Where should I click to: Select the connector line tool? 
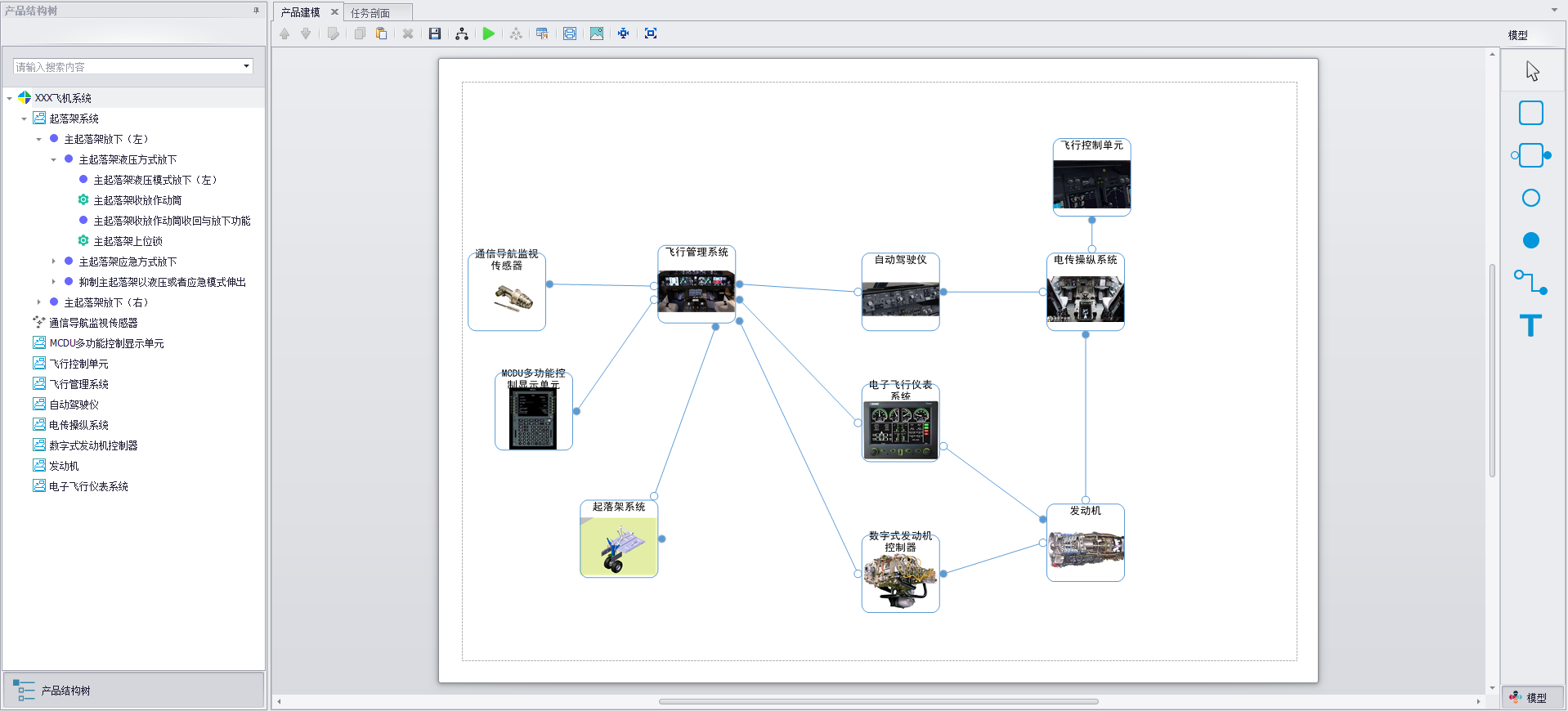click(1530, 282)
